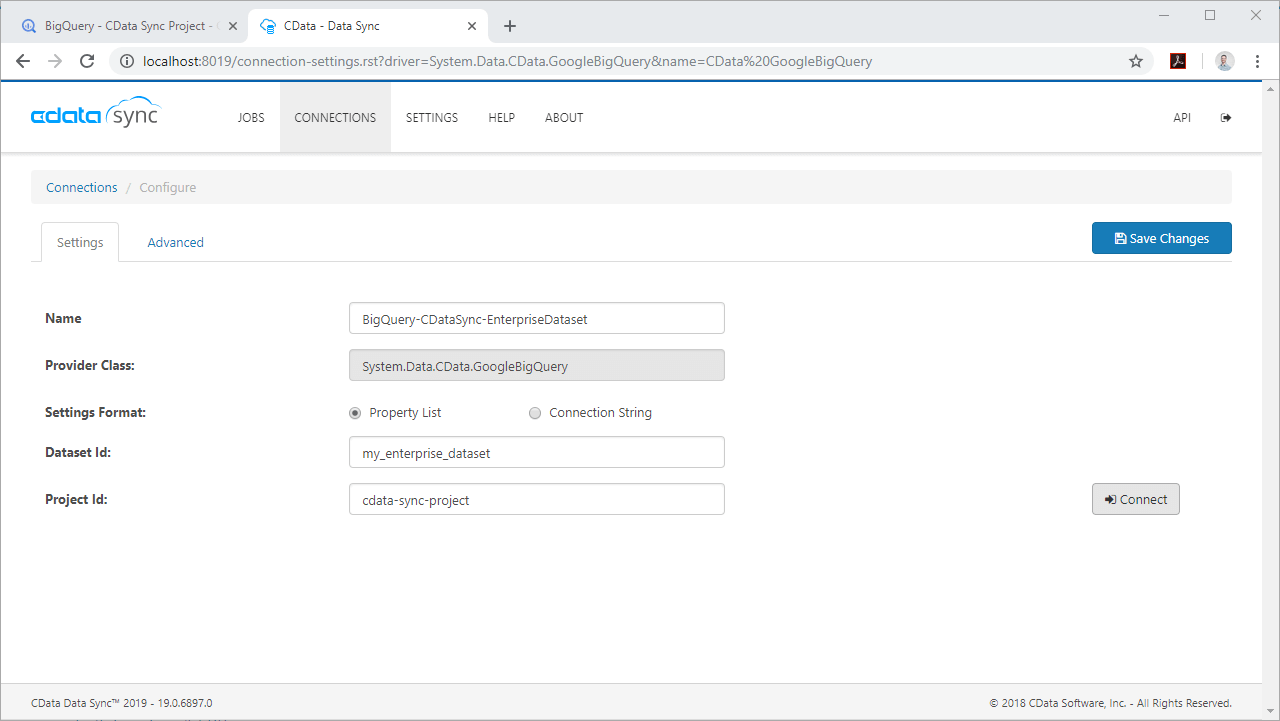Image resolution: width=1280 pixels, height=721 pixels.
Task: Navigate back via the Connections breadcrumb link
Action: (81, 187)
